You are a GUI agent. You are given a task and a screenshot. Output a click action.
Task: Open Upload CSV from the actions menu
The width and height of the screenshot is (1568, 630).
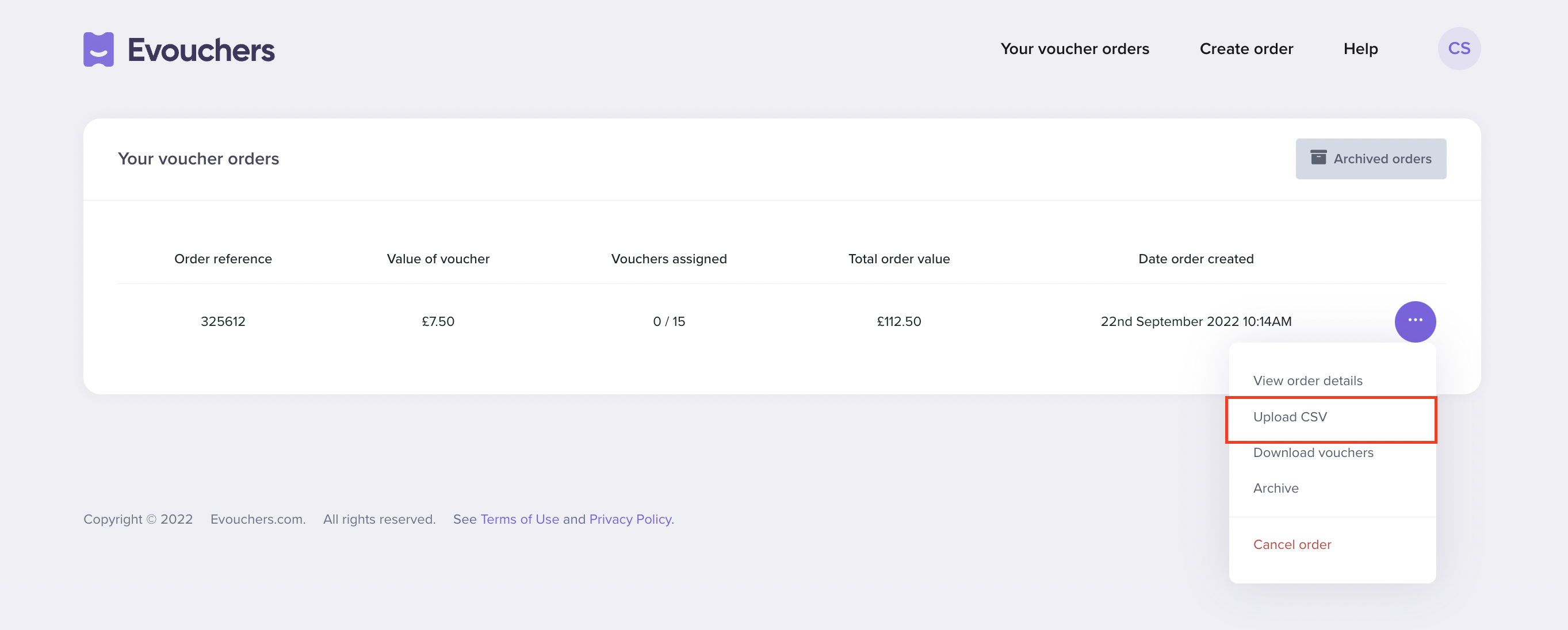(1290, 417)
